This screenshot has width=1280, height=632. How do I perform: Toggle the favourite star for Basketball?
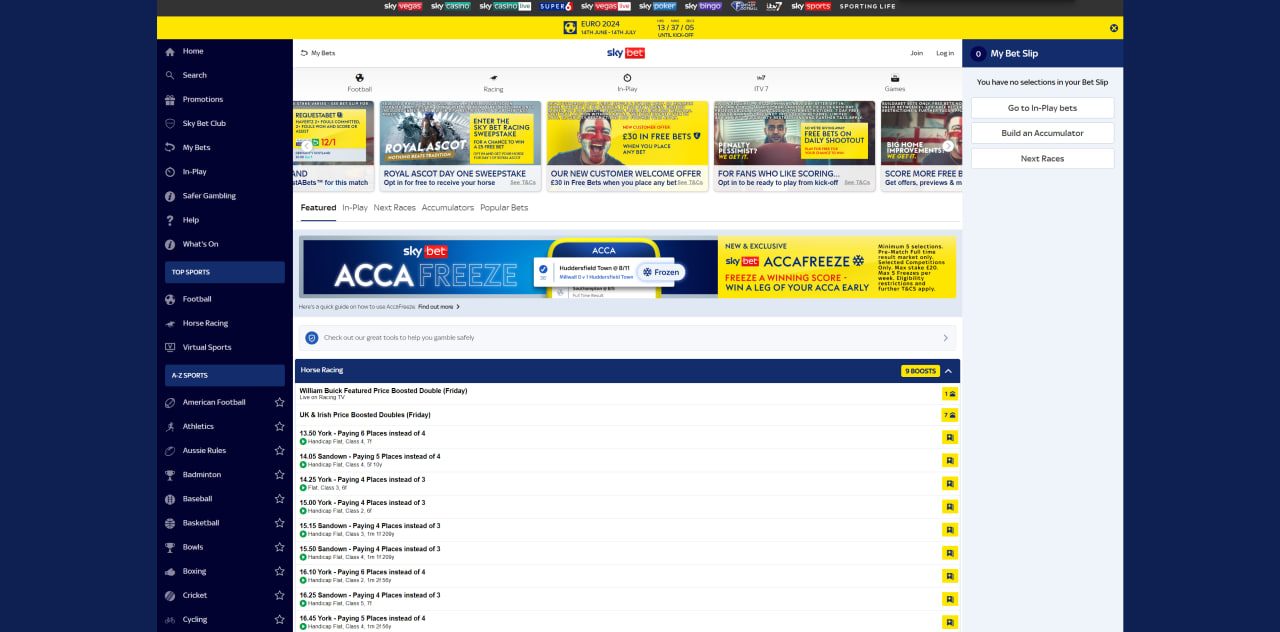tap(279, 522)
